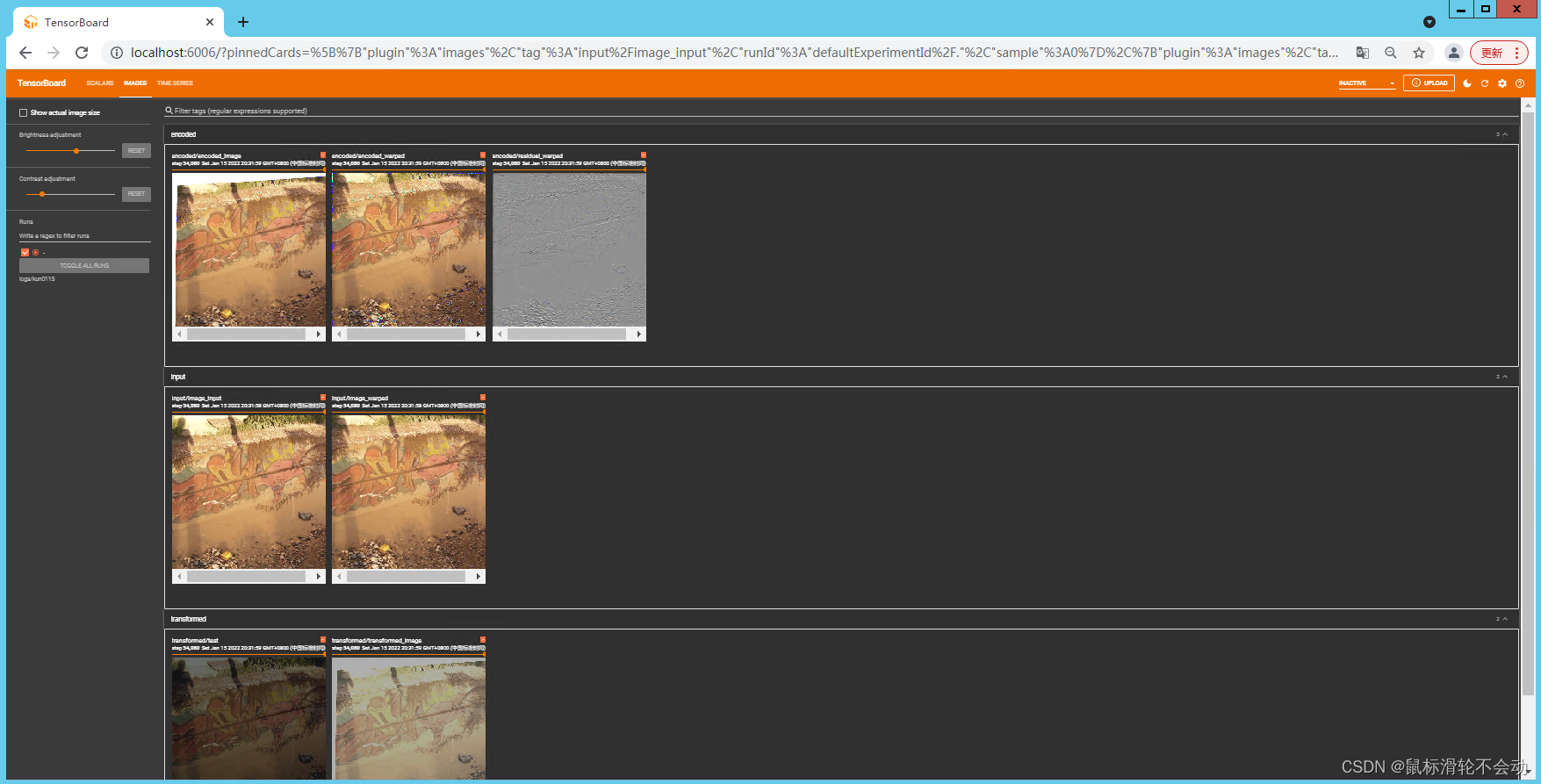The height and width of the screenshot is (784, 1541).
Task: Switch to the TIME SERIES tab
Action: [x=175, y=83]
